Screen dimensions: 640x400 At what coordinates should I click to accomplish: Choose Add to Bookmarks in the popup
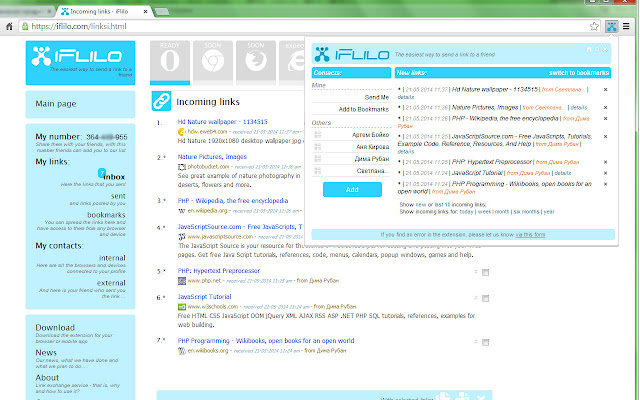363,109
